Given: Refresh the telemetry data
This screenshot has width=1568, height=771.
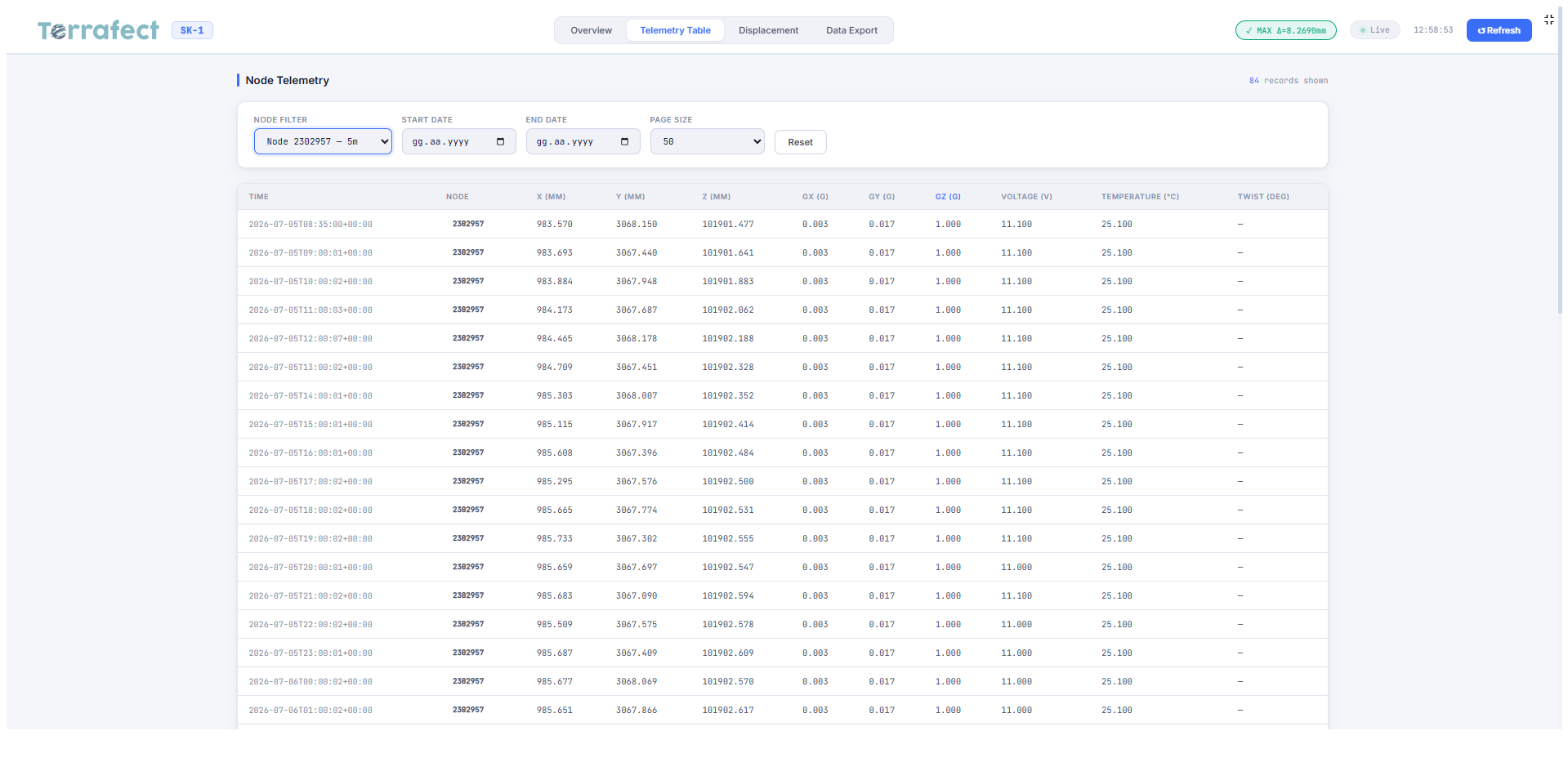Looking at the screenshot, I should pos(1499,30).
